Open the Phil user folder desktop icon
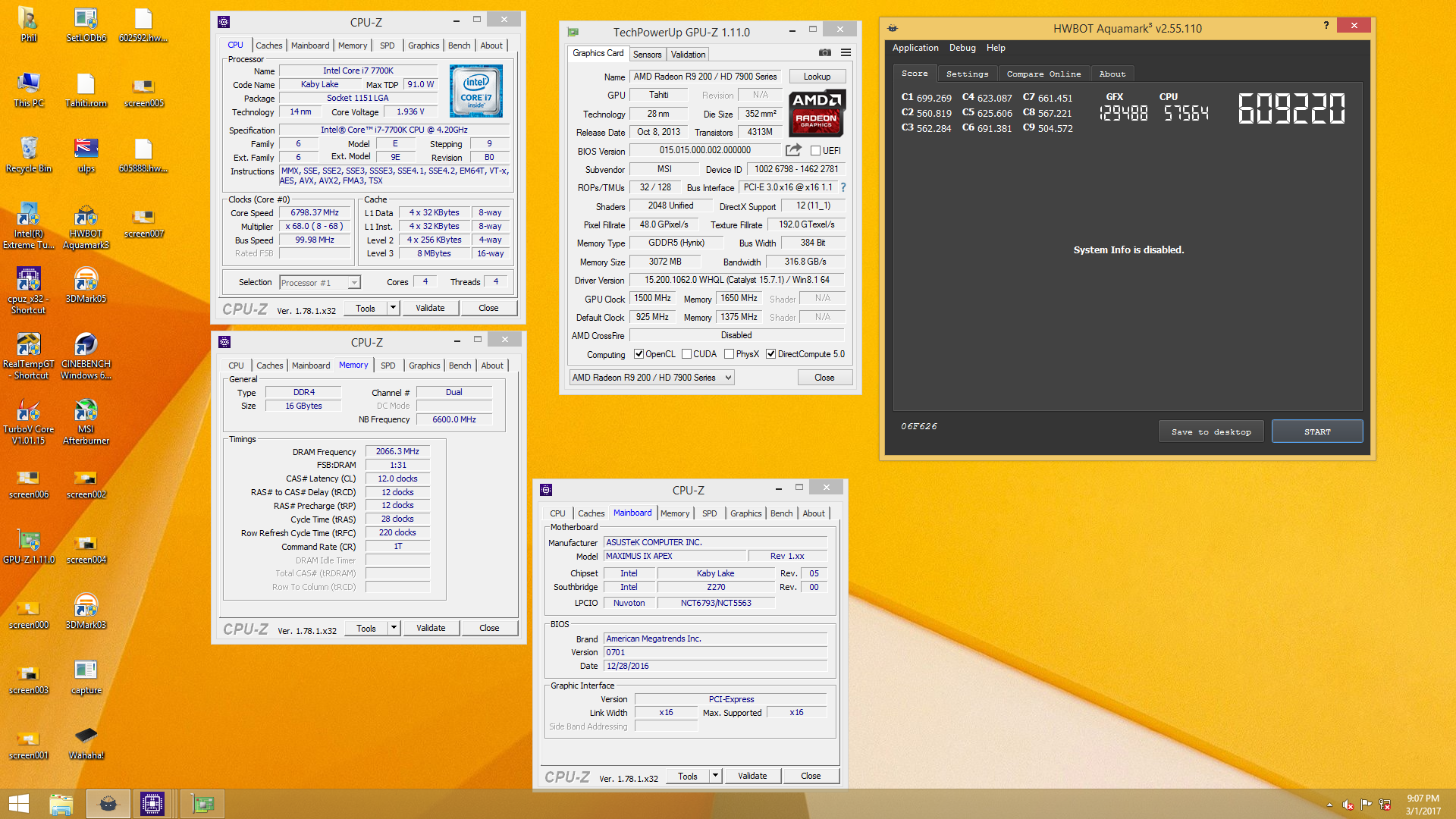Screen dimensions: 1456x819 click(28, 24)
